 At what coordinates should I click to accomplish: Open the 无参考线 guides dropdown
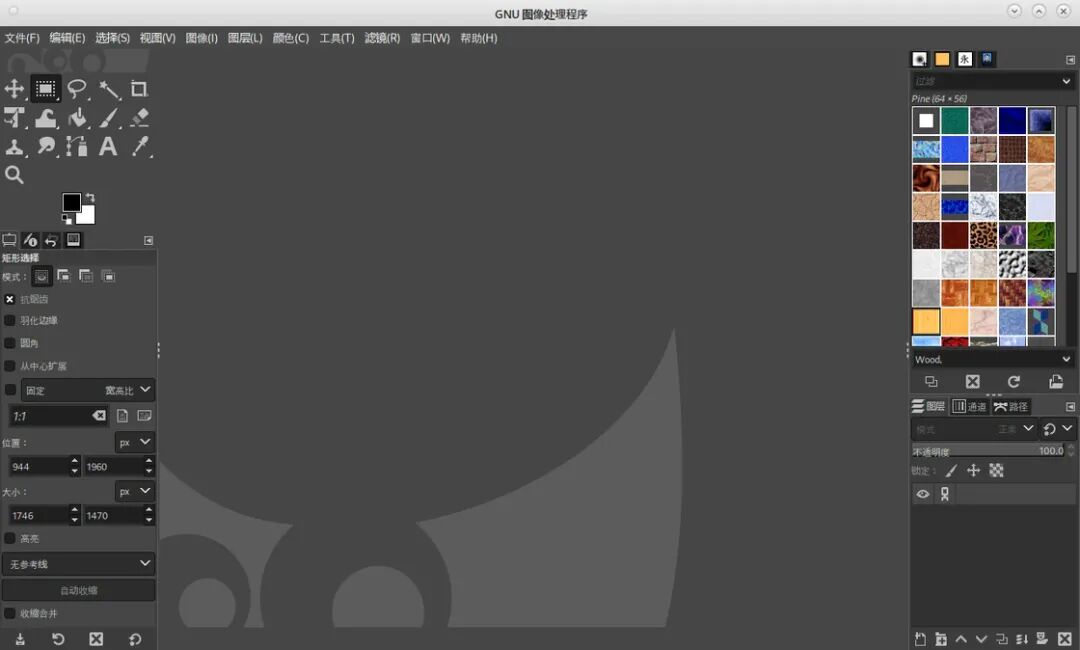coord(79,564)
